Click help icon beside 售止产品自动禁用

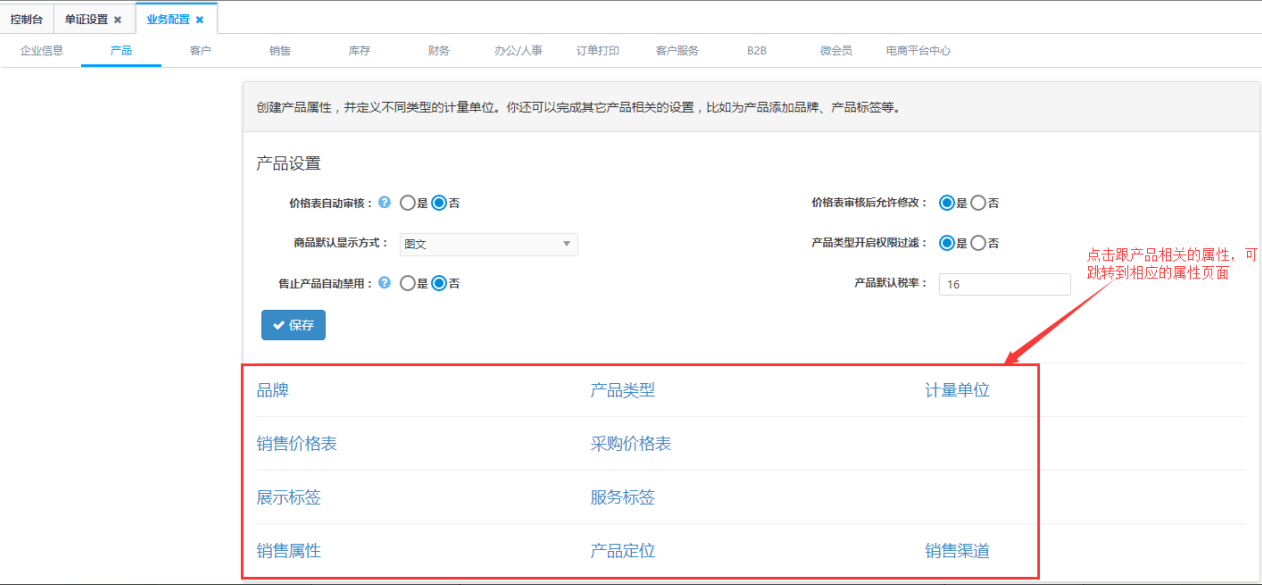(x=385, y=283)
